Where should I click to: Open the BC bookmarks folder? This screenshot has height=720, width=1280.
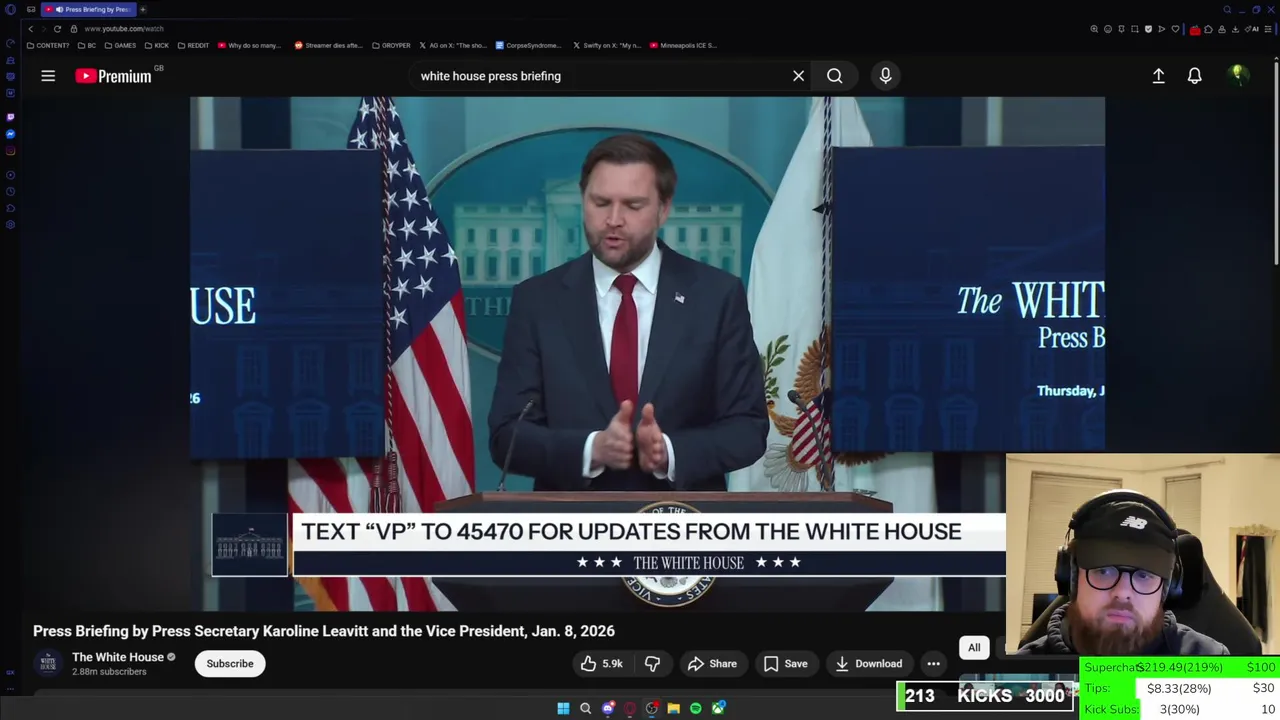coord(87,45)
